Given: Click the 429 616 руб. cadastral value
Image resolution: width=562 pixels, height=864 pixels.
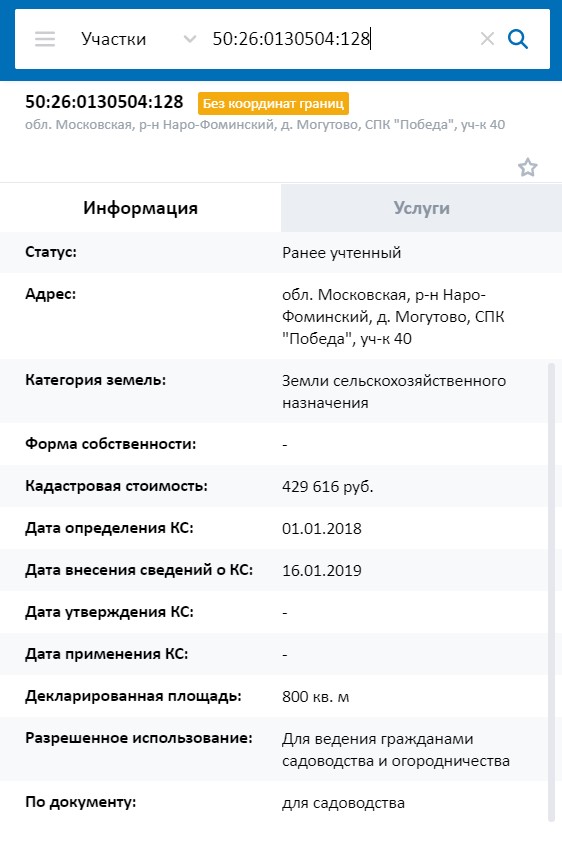Looking at the screenshot, I should point(328,487).
